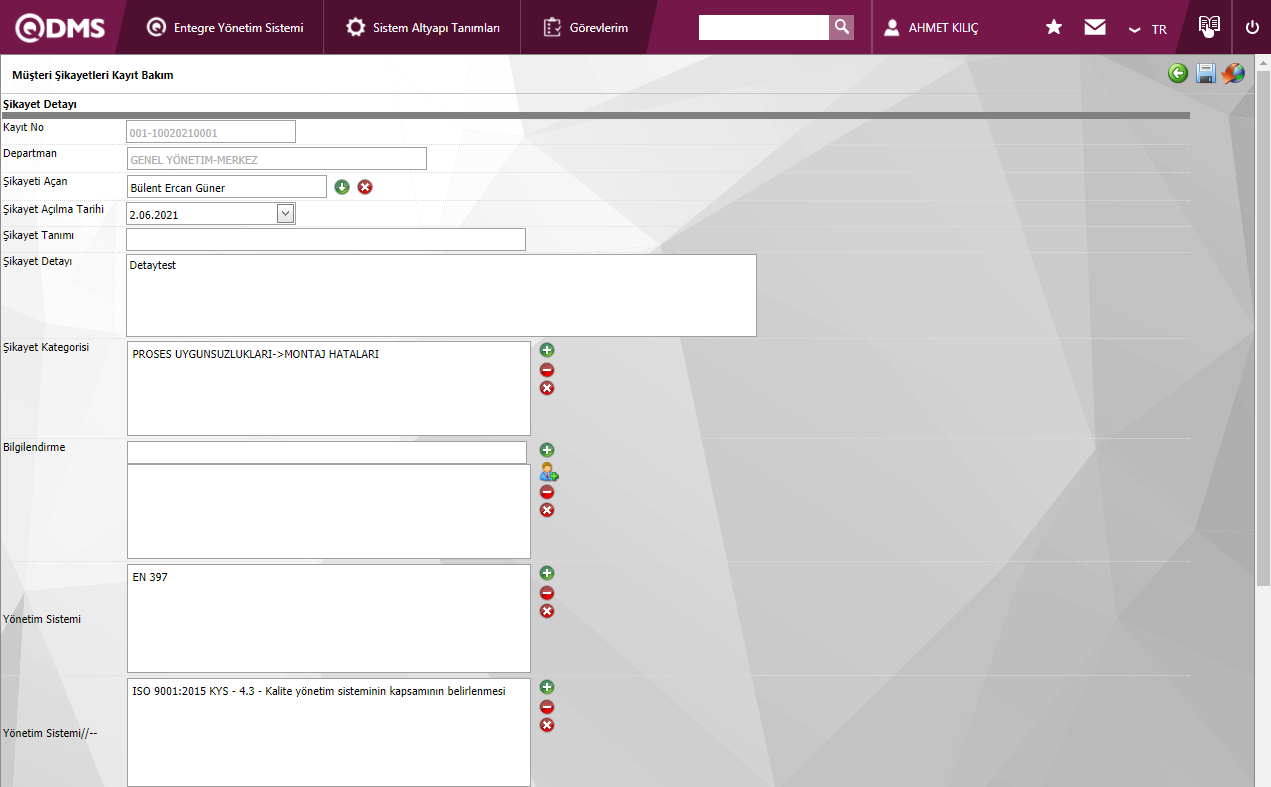Open Sistem Altyapı Tanımları menu

pos(422,28)
